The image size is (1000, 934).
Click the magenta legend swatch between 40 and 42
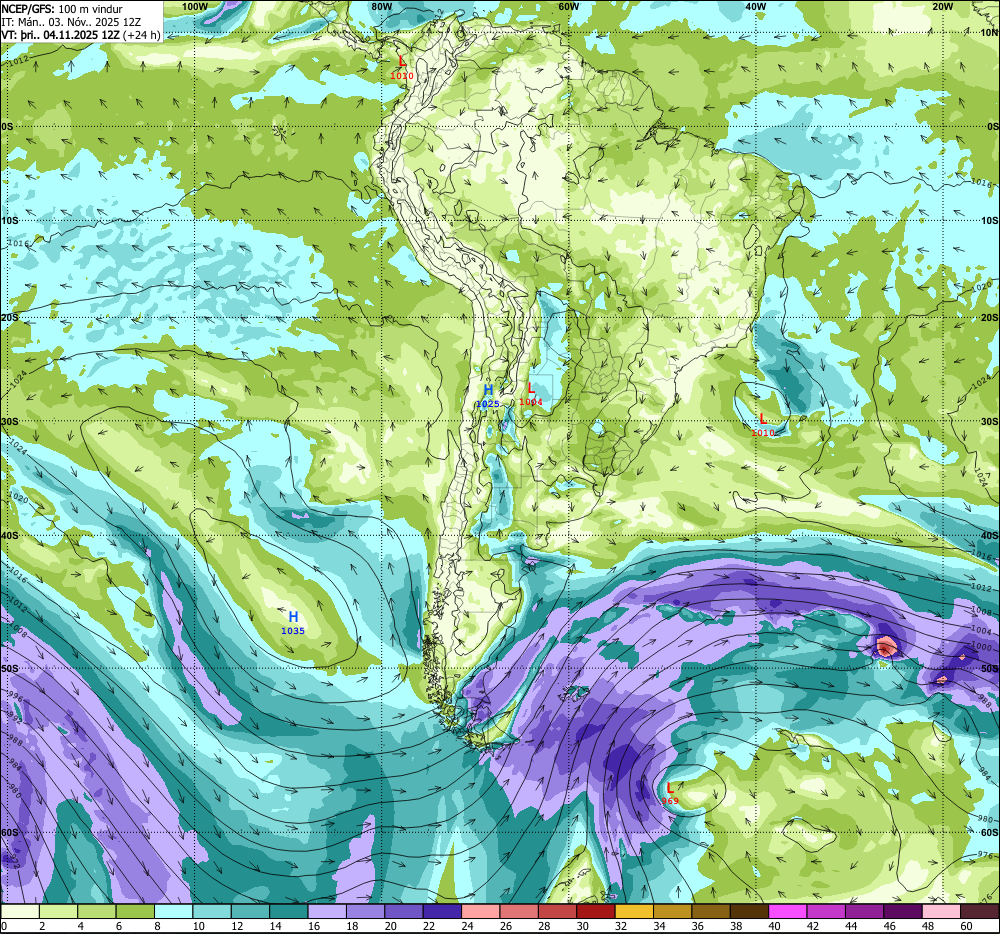coord(788,911)
